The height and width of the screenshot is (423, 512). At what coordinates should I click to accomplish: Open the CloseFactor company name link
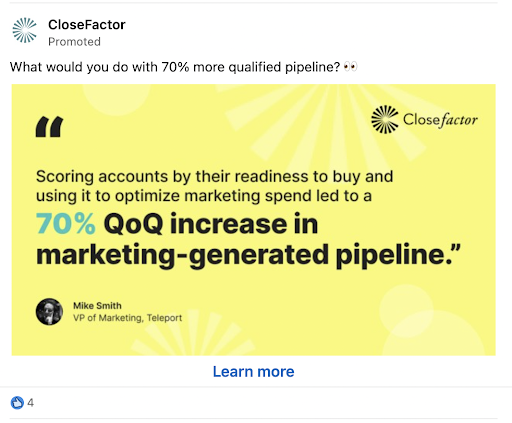[x=87, y=25]
